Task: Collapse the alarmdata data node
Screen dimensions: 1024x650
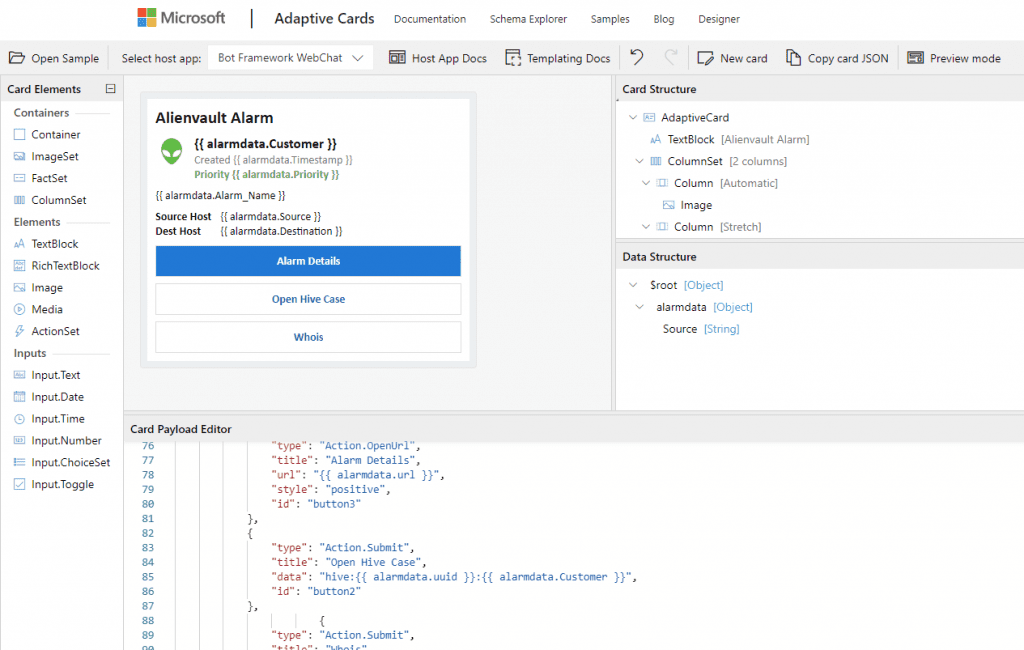Action: (639, 307)
